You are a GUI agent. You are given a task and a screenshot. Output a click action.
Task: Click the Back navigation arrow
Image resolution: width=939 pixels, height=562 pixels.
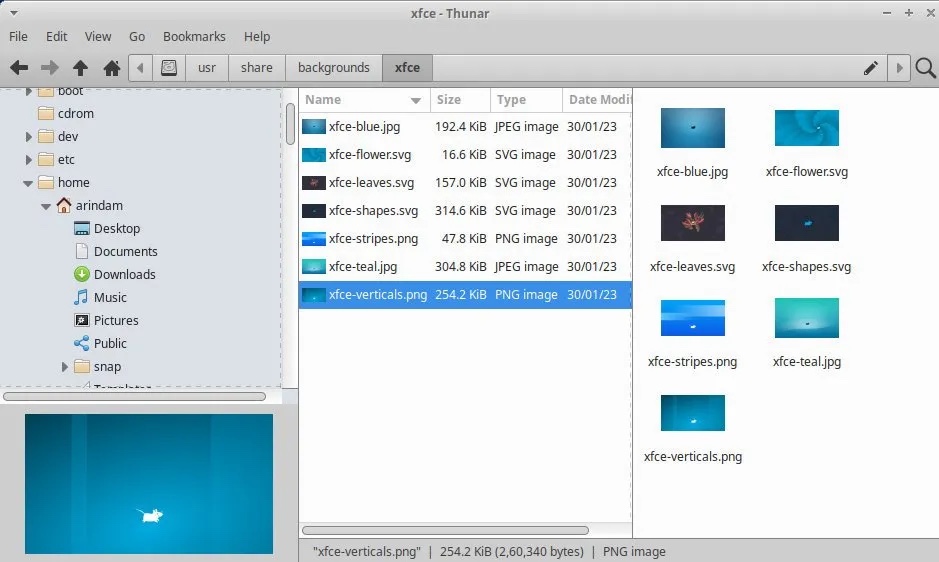coord(18,68)
